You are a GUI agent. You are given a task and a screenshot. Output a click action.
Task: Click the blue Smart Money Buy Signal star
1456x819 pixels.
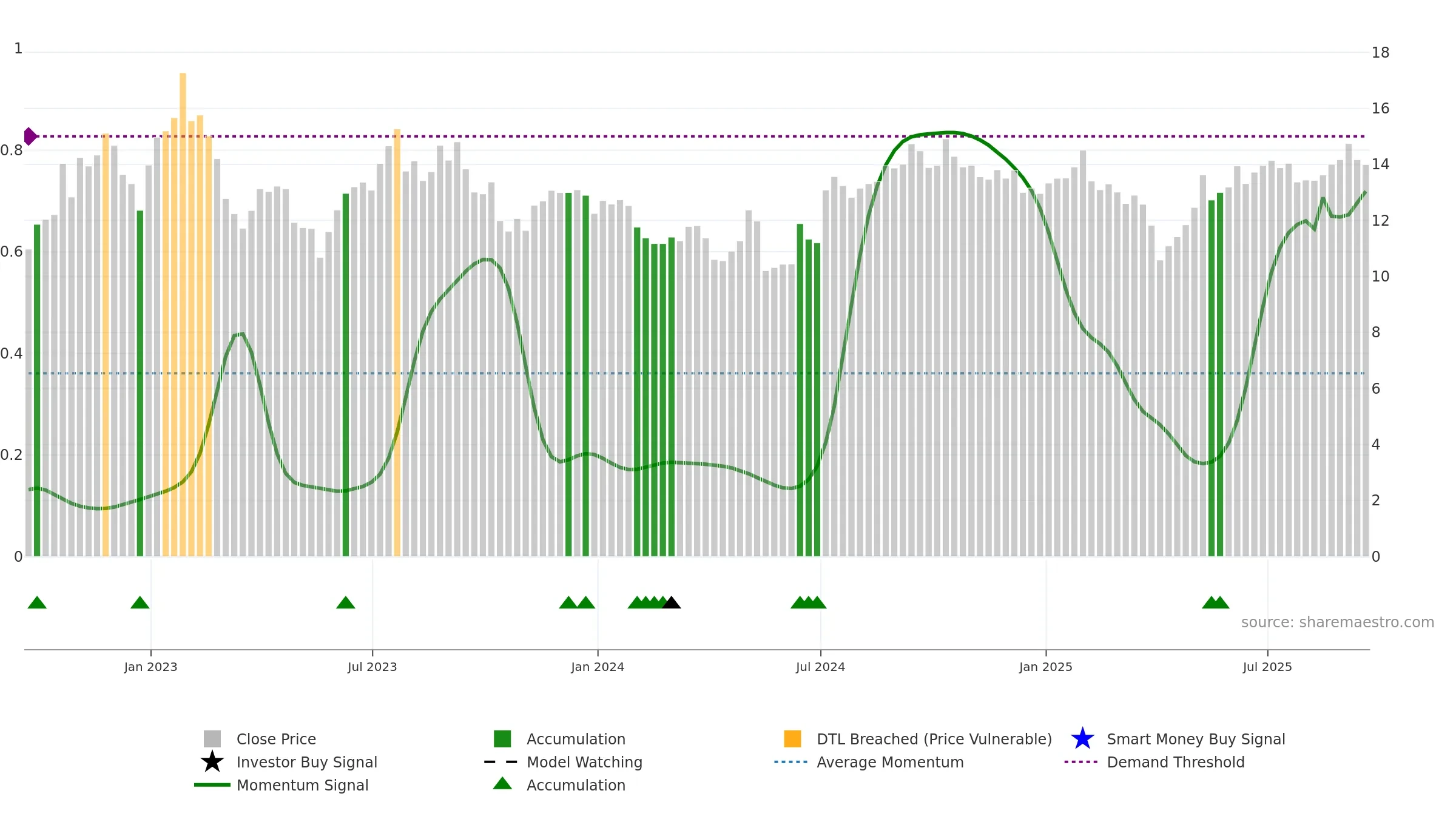tap(1082, 738)
